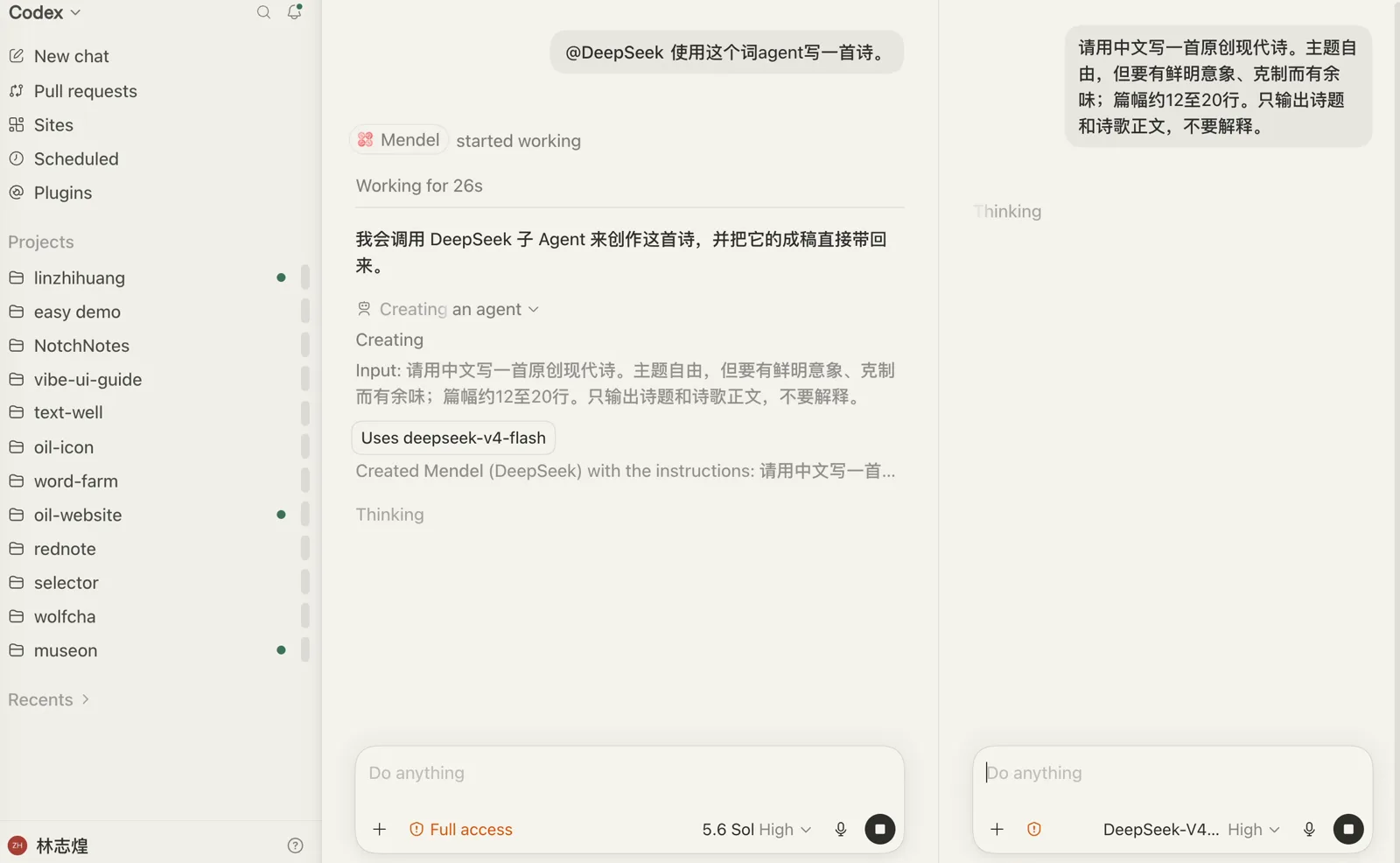Image resolution: width=1400 pixels, height=863 pixels.
Task: Click the folder icon beside museon
Action: (16, 650)
